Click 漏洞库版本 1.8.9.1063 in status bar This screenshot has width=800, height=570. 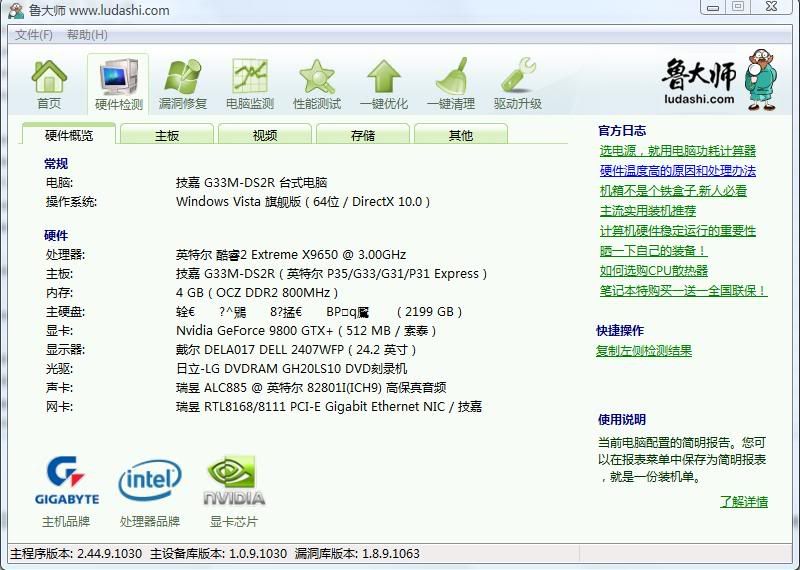(357, 554)
